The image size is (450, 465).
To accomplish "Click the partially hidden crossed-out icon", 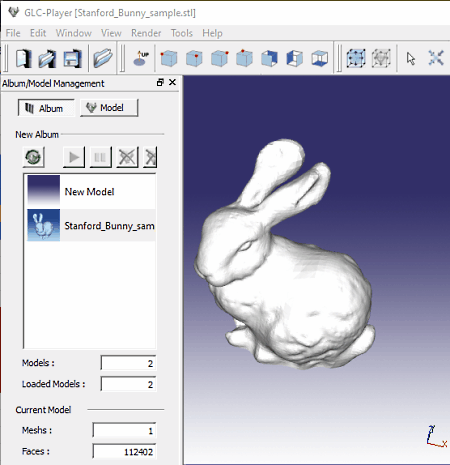I will (150, 157).
